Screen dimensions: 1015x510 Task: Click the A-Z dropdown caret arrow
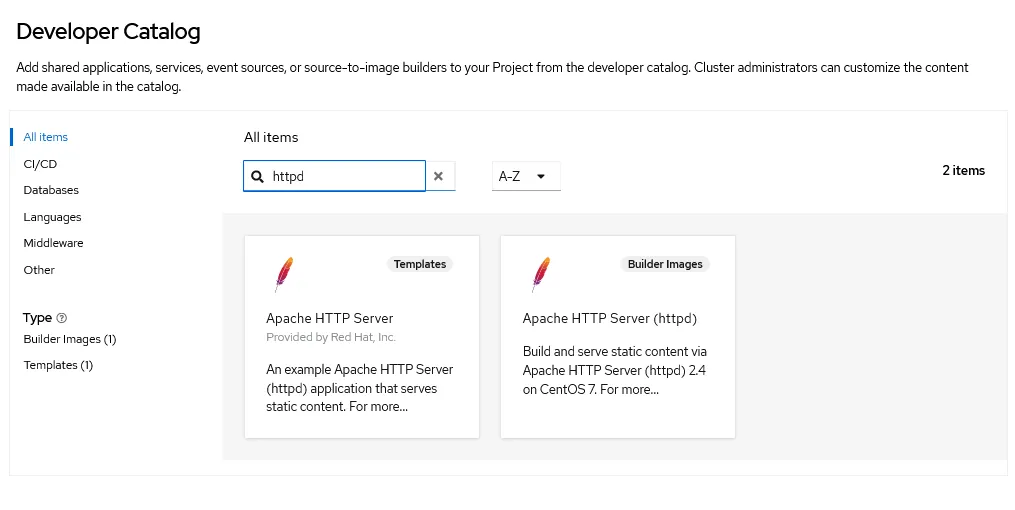[x=541, y=176]
